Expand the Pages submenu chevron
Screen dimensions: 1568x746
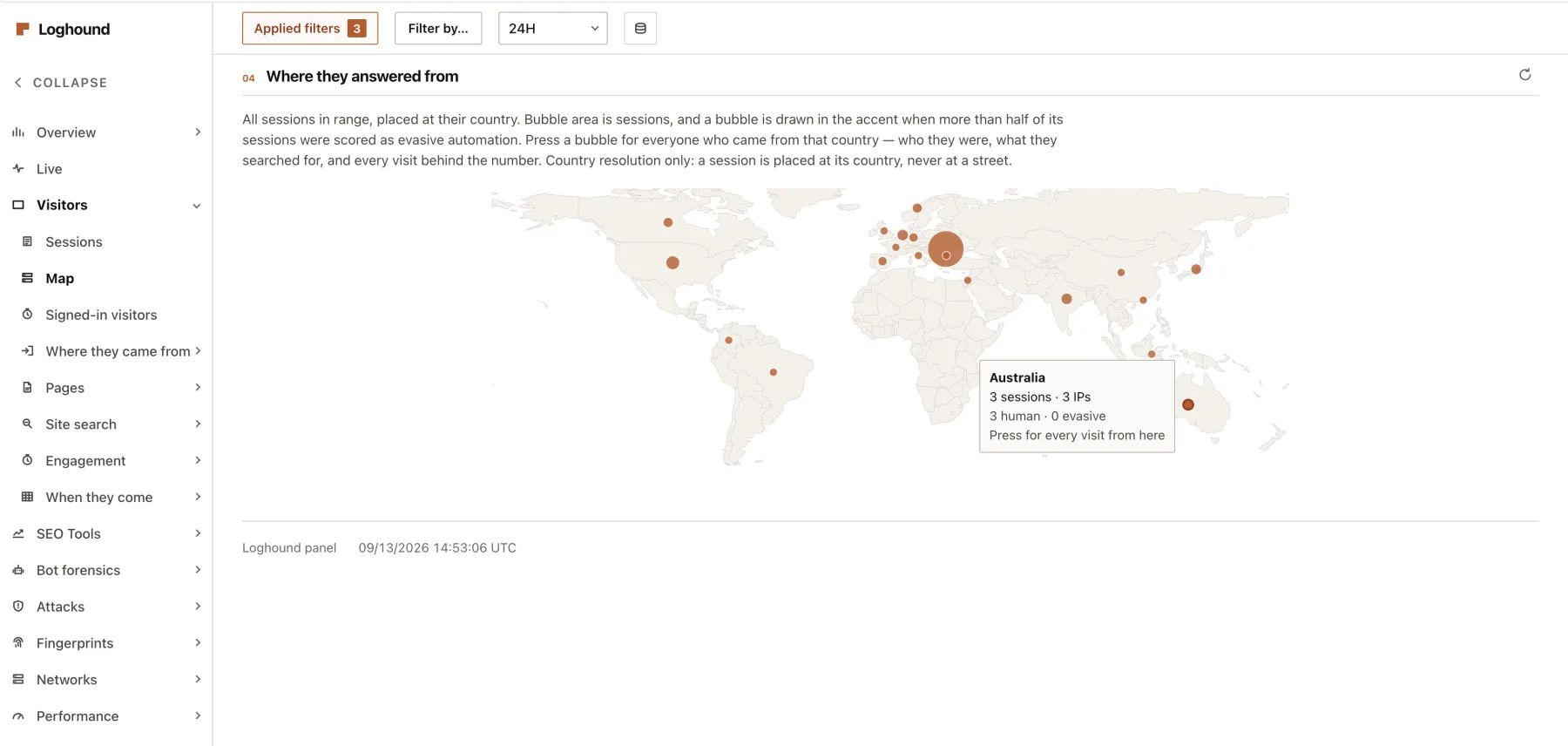coord(198,388)
